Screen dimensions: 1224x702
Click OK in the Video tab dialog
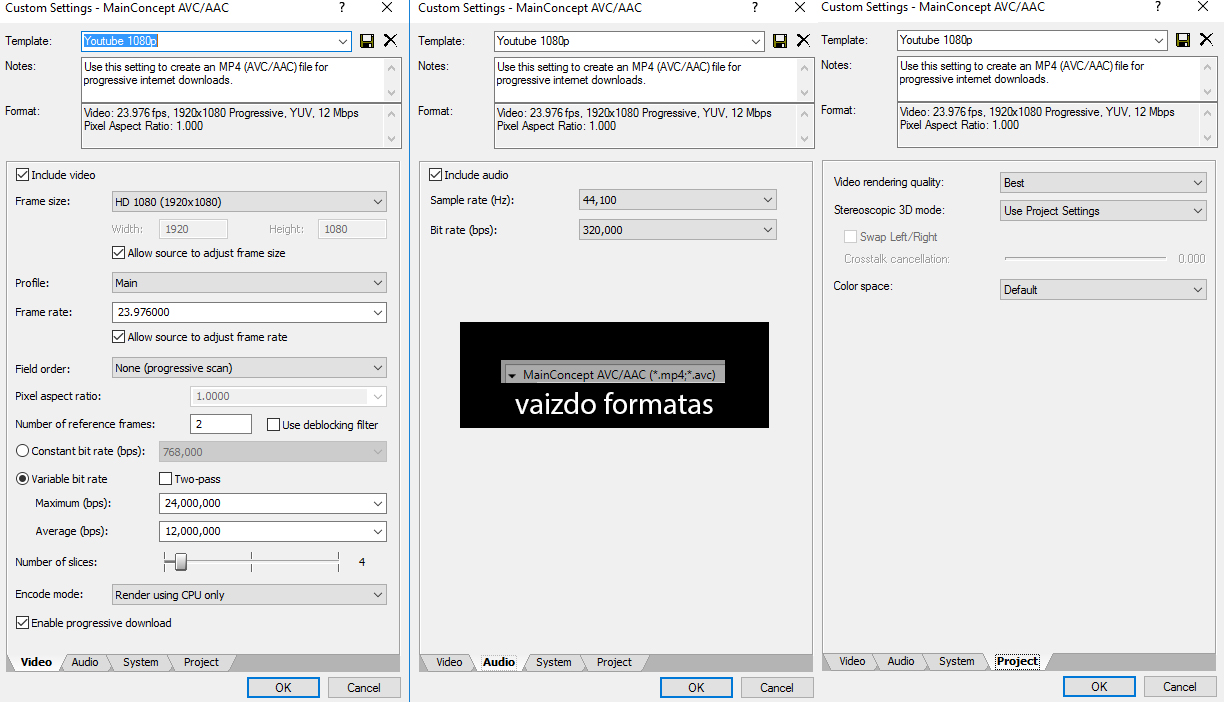pyautogui.click(x=283, y=687)
